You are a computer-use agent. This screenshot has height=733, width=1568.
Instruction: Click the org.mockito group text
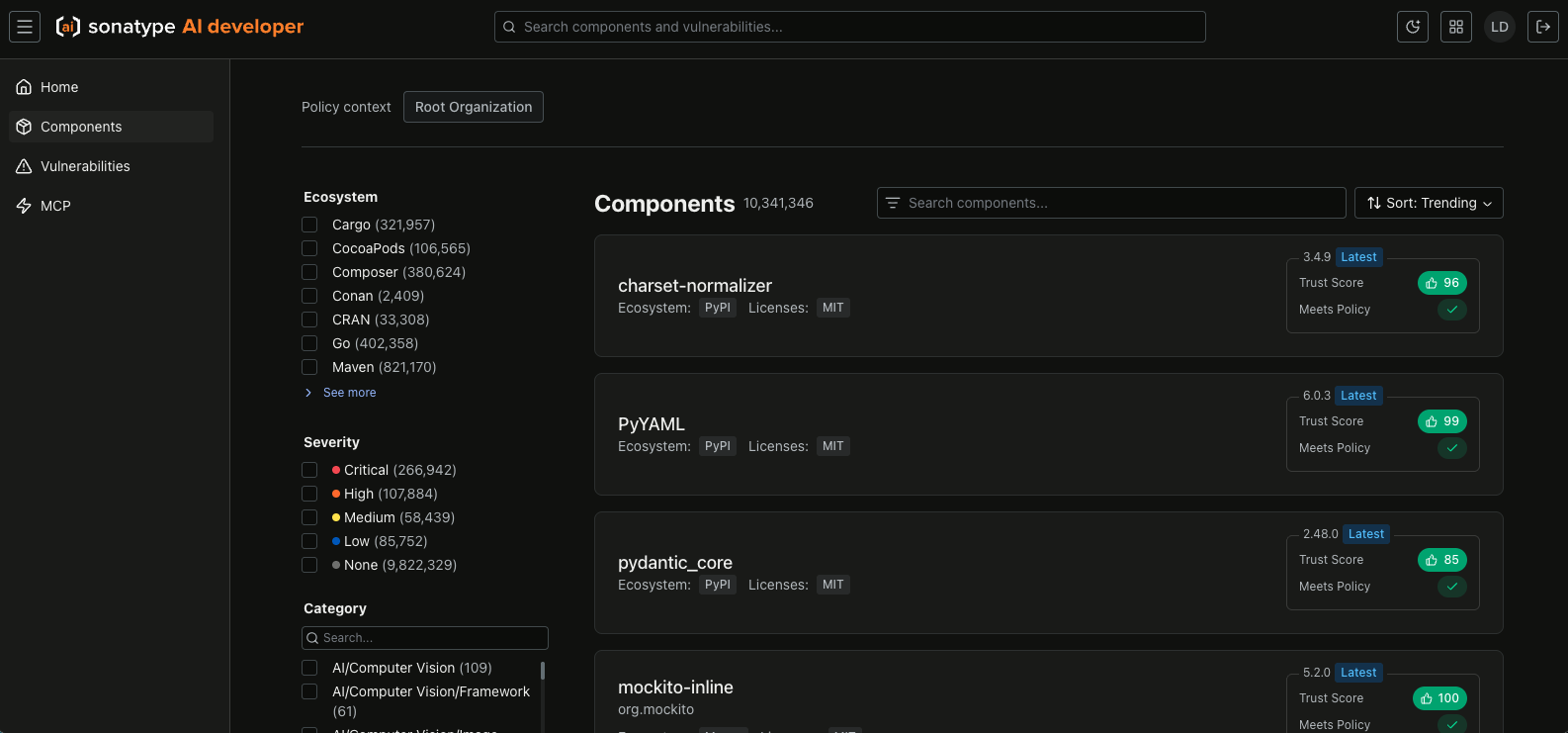point(656,709)
